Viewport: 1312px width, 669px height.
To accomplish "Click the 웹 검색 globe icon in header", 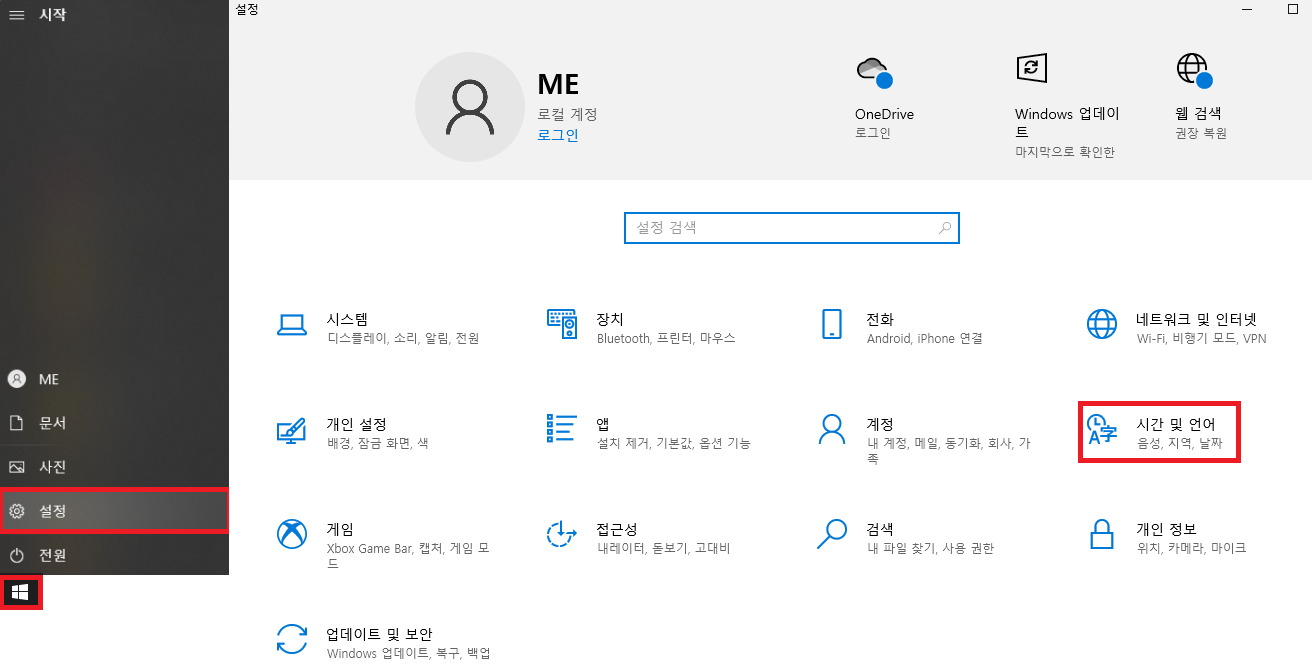I will point(1194,71).
